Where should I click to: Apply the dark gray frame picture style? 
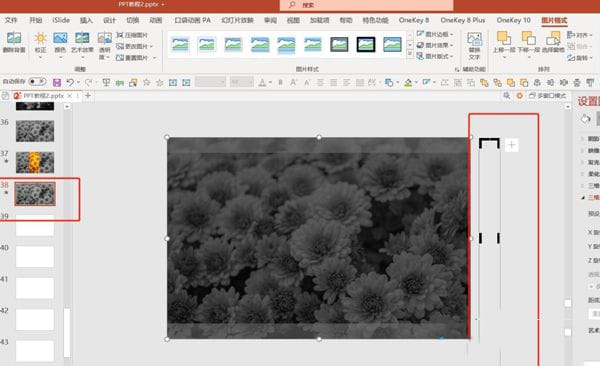pyautogui.click(x=339, y=44)
